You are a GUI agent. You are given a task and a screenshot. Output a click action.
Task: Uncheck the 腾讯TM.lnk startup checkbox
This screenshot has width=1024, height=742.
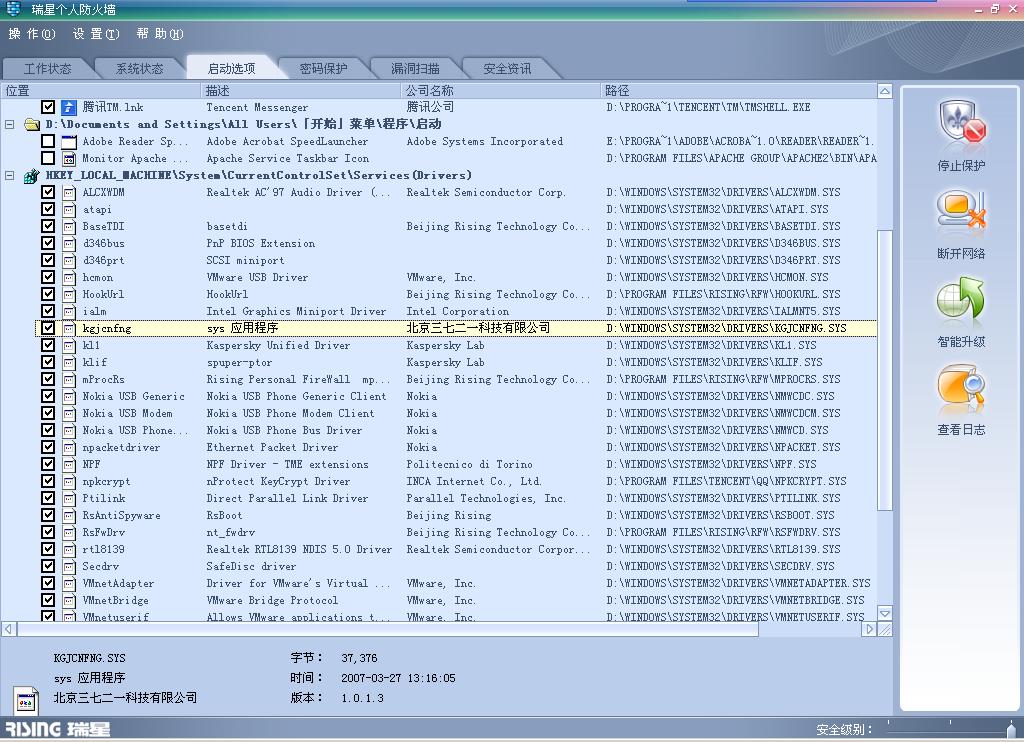[48, 106]
